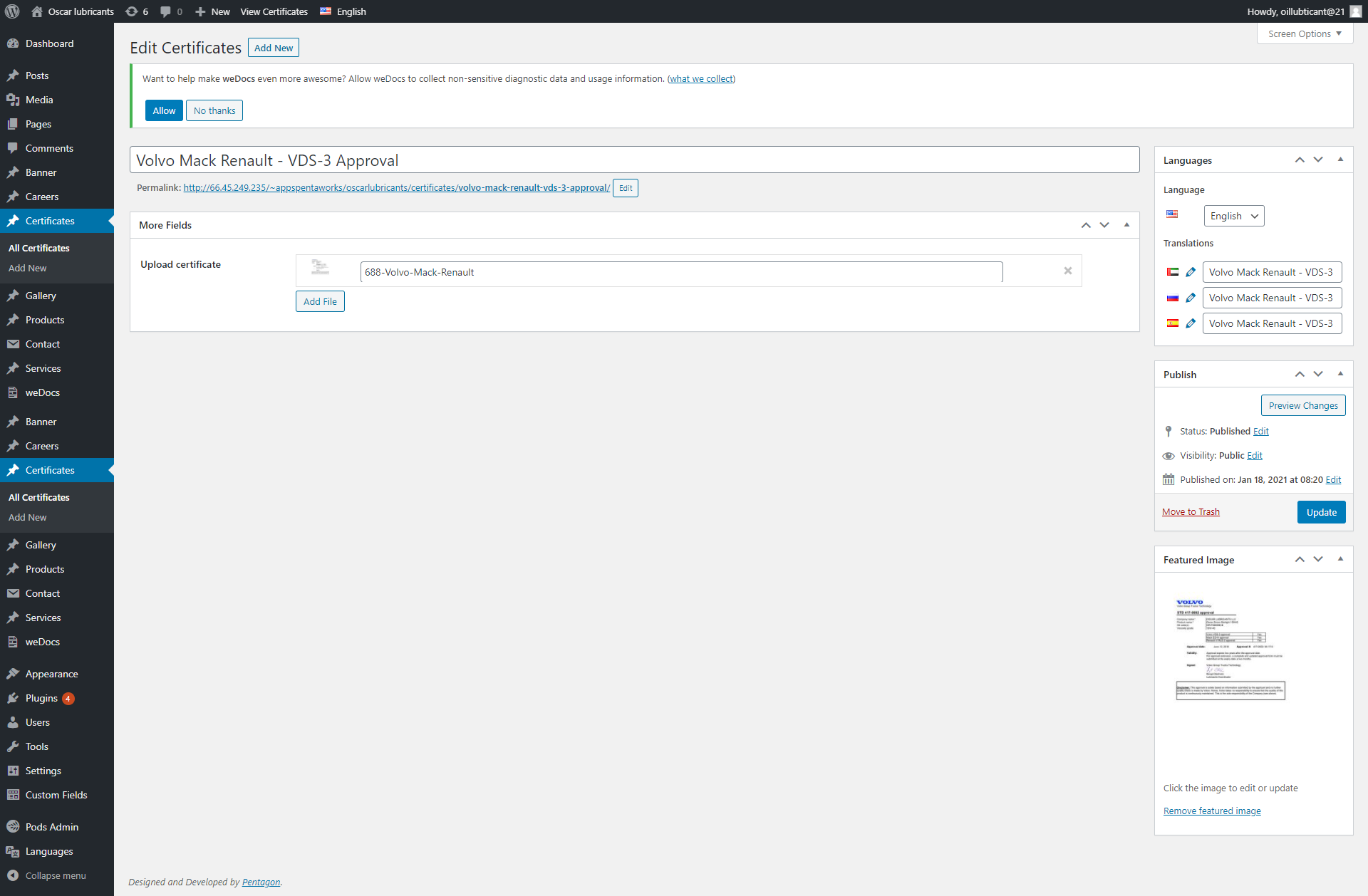1368x896 pixels.
Task: Edit the post Status link
Action: [1260, 431]
